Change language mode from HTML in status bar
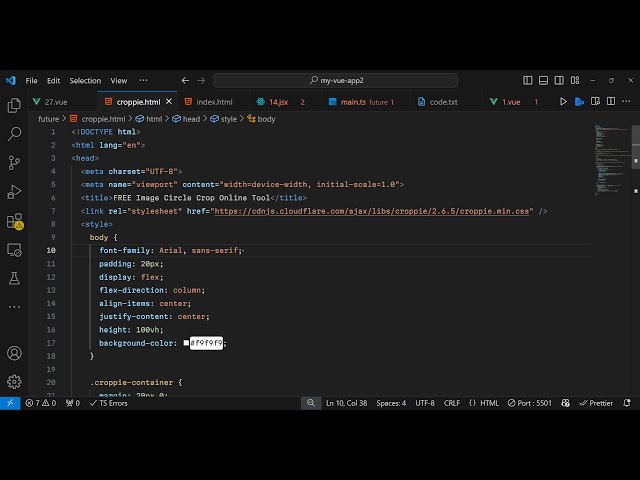The width and height of the screenshot is (640, 480). 489,403
